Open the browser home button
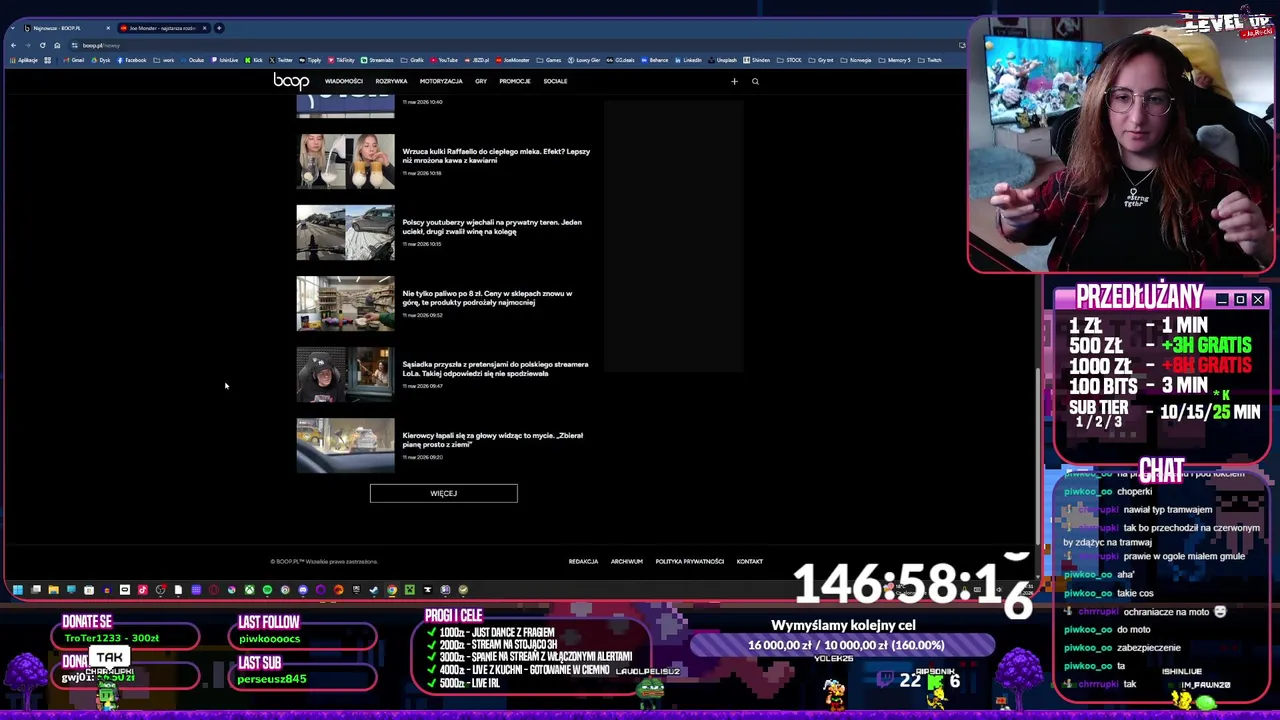 (x=57, y=45)
